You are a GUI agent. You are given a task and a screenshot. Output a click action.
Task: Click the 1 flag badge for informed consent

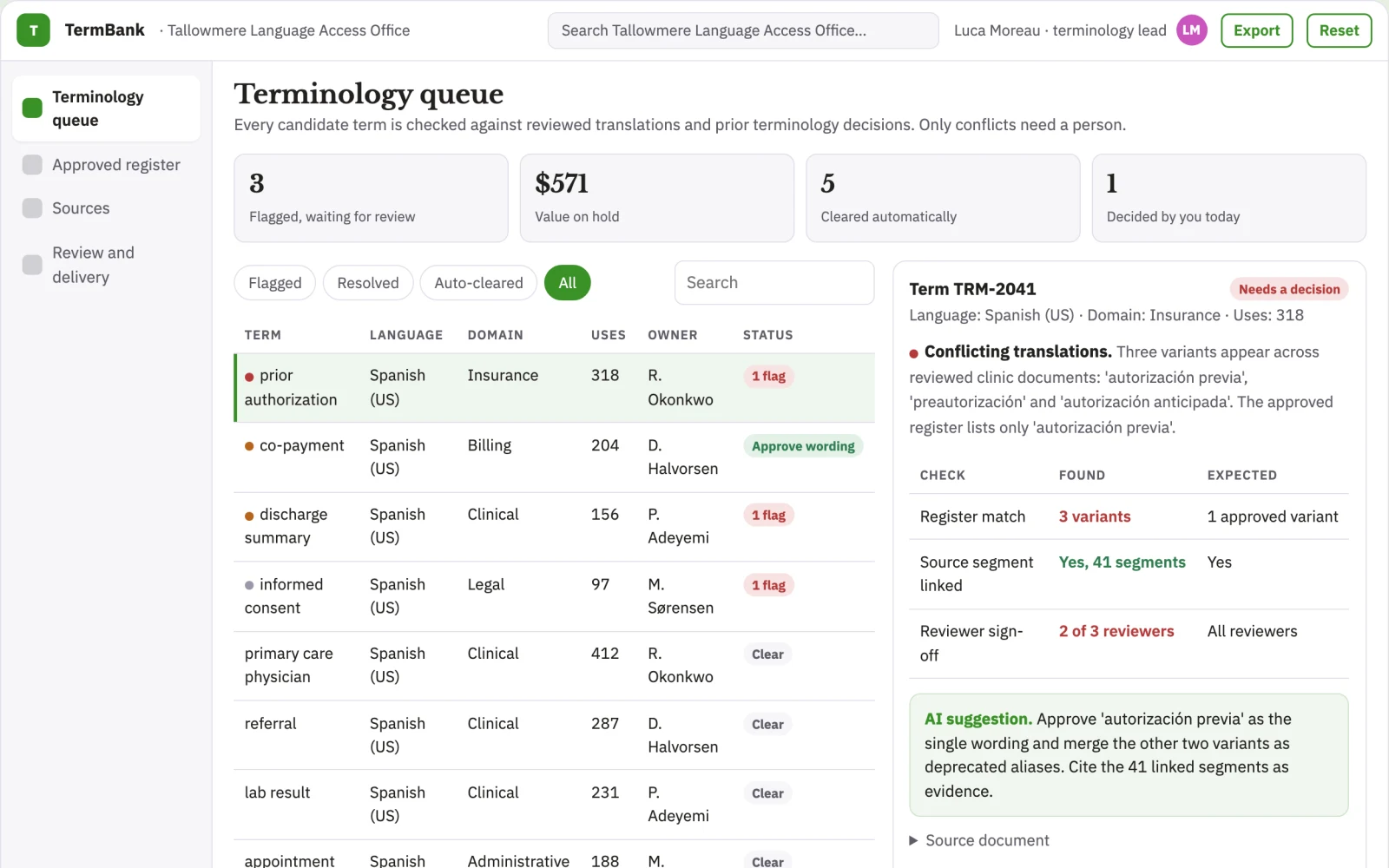[x=768, y=586]
